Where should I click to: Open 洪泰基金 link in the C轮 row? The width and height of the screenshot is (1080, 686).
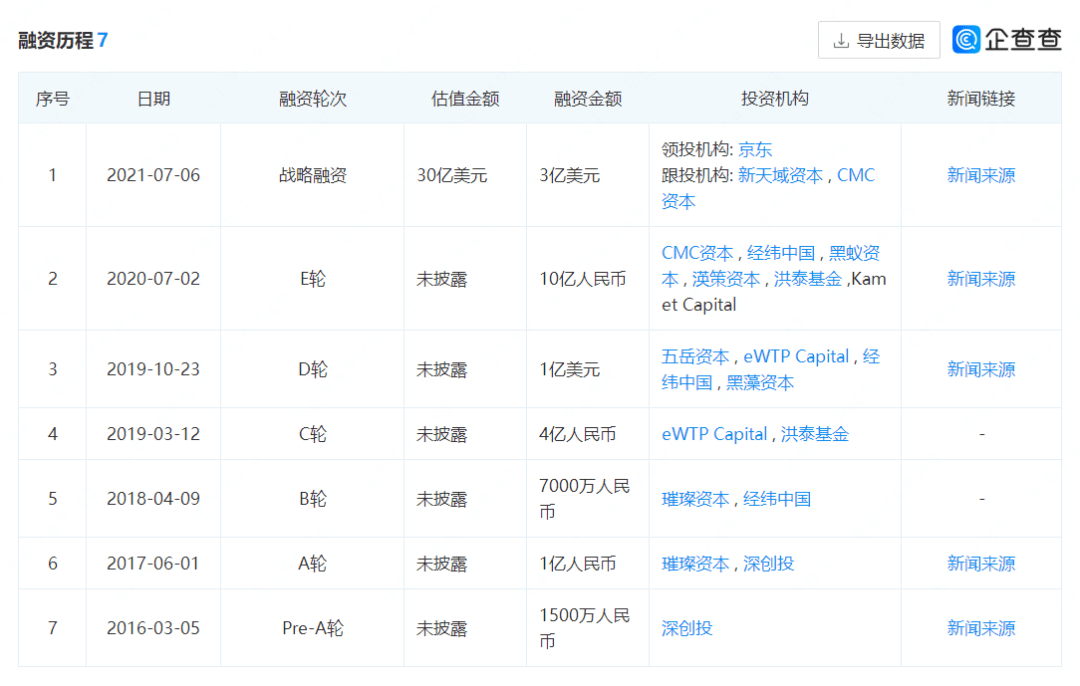click(815, 434)
